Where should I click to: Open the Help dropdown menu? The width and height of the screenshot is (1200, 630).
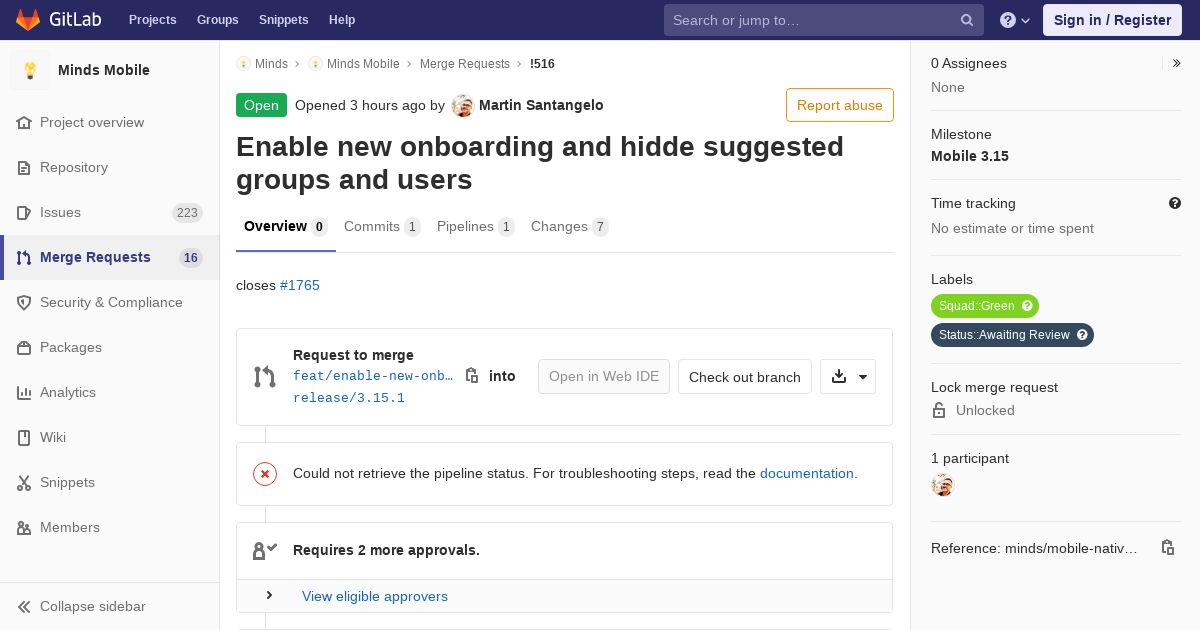coord(1015,20)
